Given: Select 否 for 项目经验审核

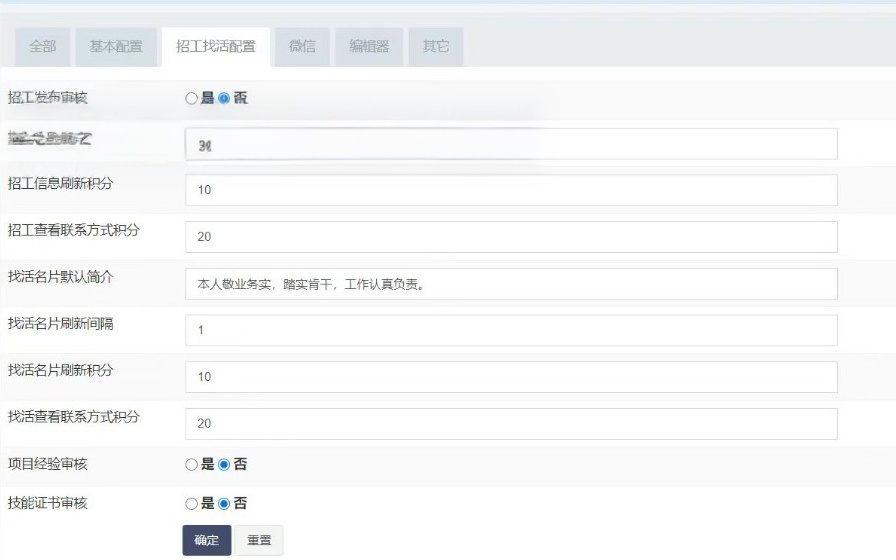Looking at the screenshot, I should (x=224, y=465).
